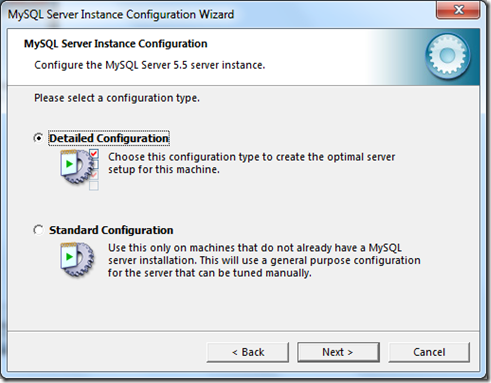491x383 pixels.
Task: Go back with the < Back button
Action: click(248, 352)
